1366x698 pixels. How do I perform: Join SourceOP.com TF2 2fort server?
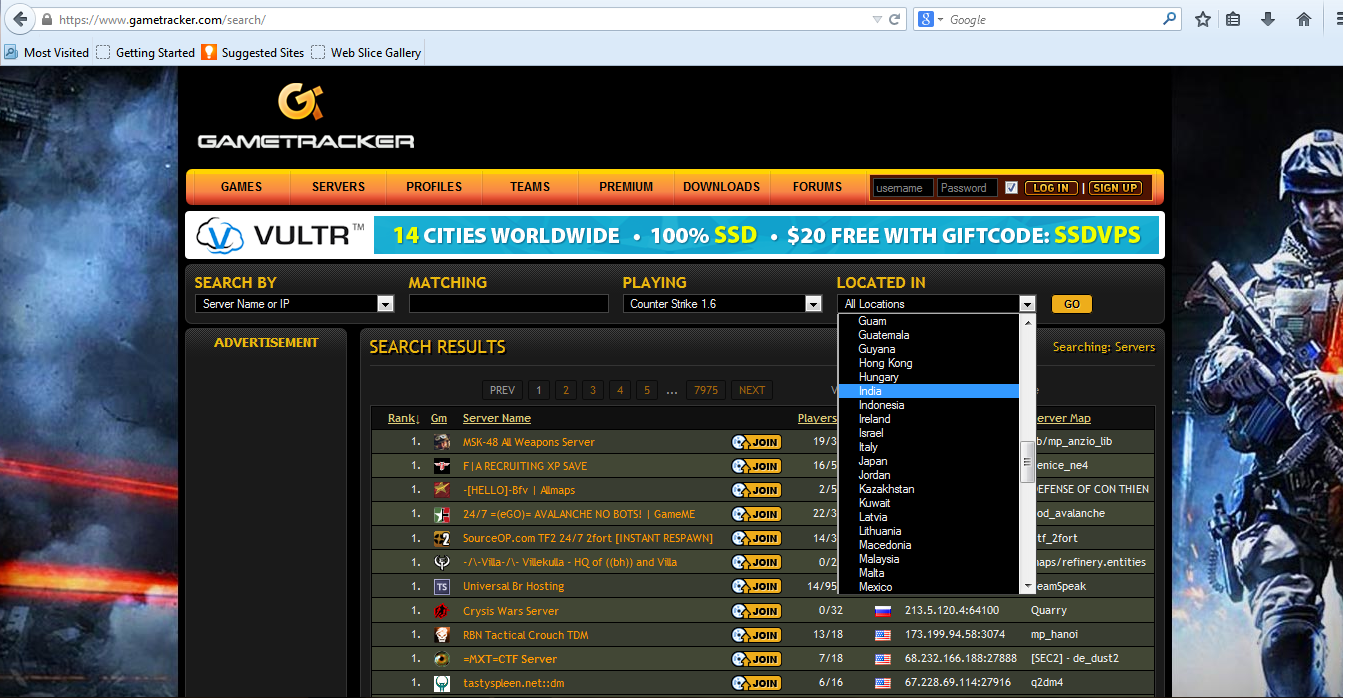pyautogui.click(x=756, y=538)
